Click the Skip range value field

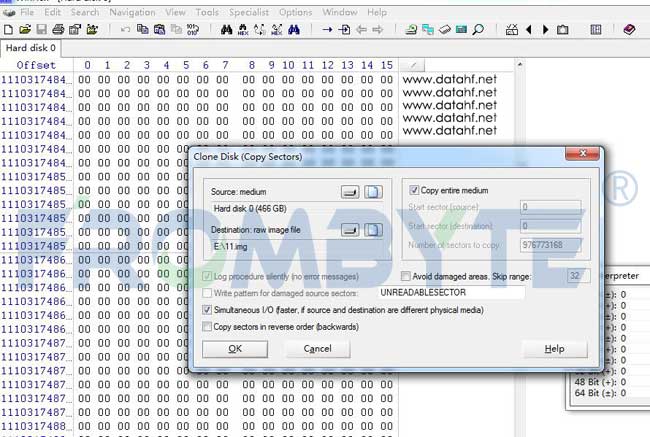(579, 276)
